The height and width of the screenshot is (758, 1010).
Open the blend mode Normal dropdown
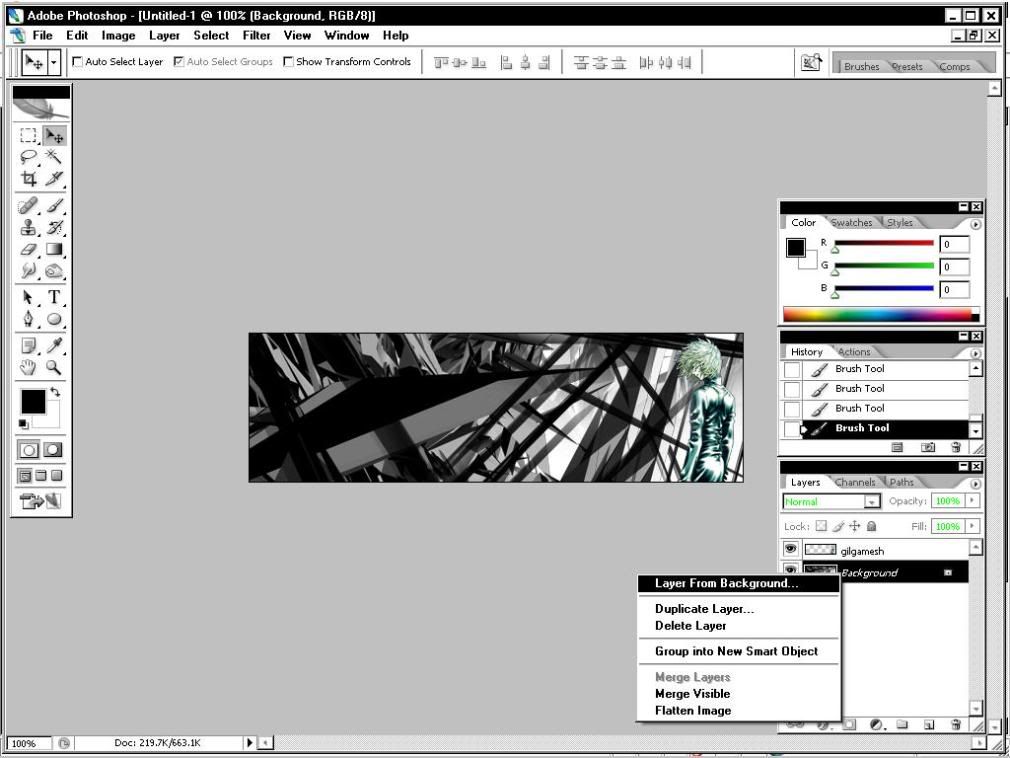point(872,501)
